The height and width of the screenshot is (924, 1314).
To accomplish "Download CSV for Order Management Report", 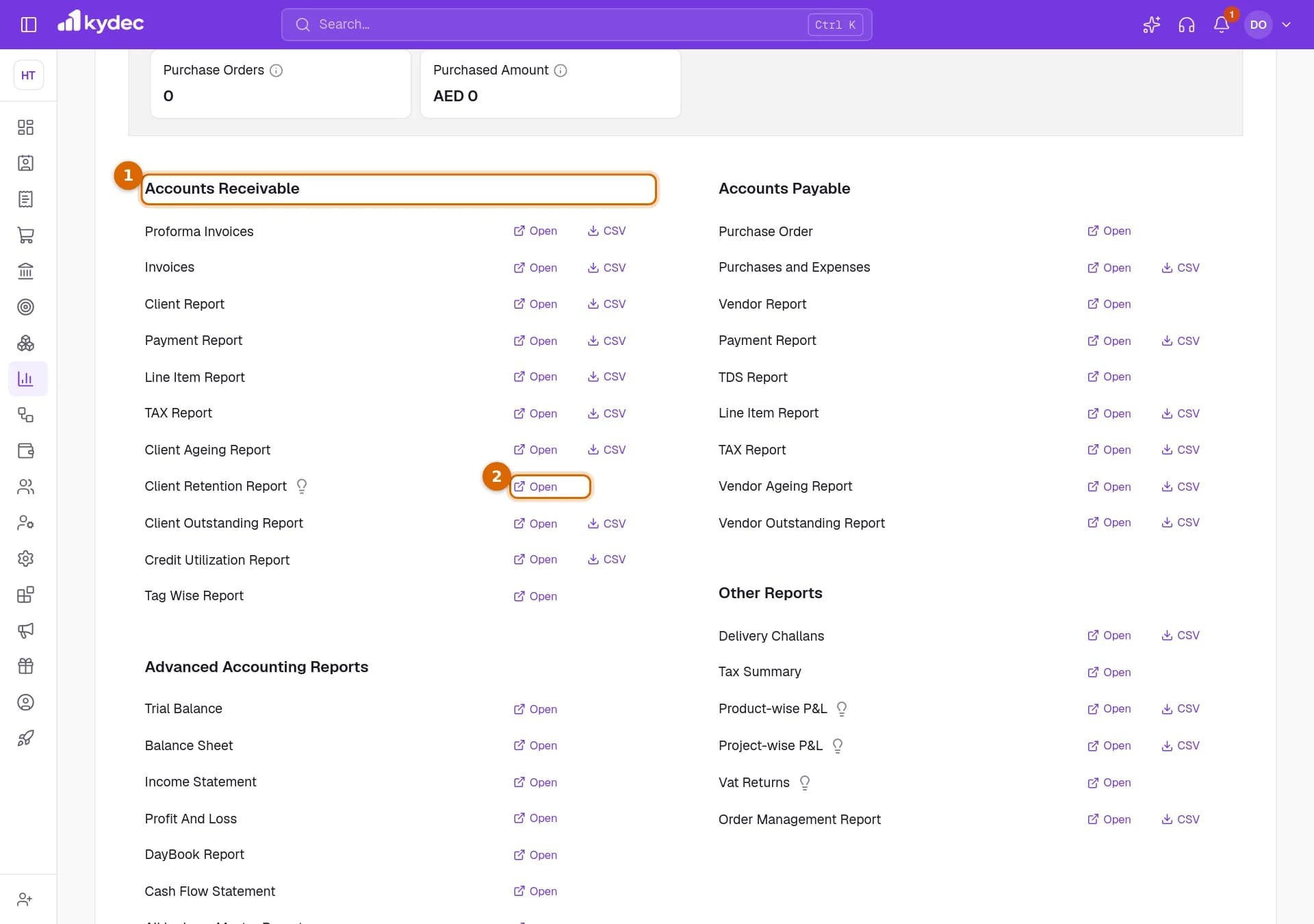I will click(x=1181, y=819).
